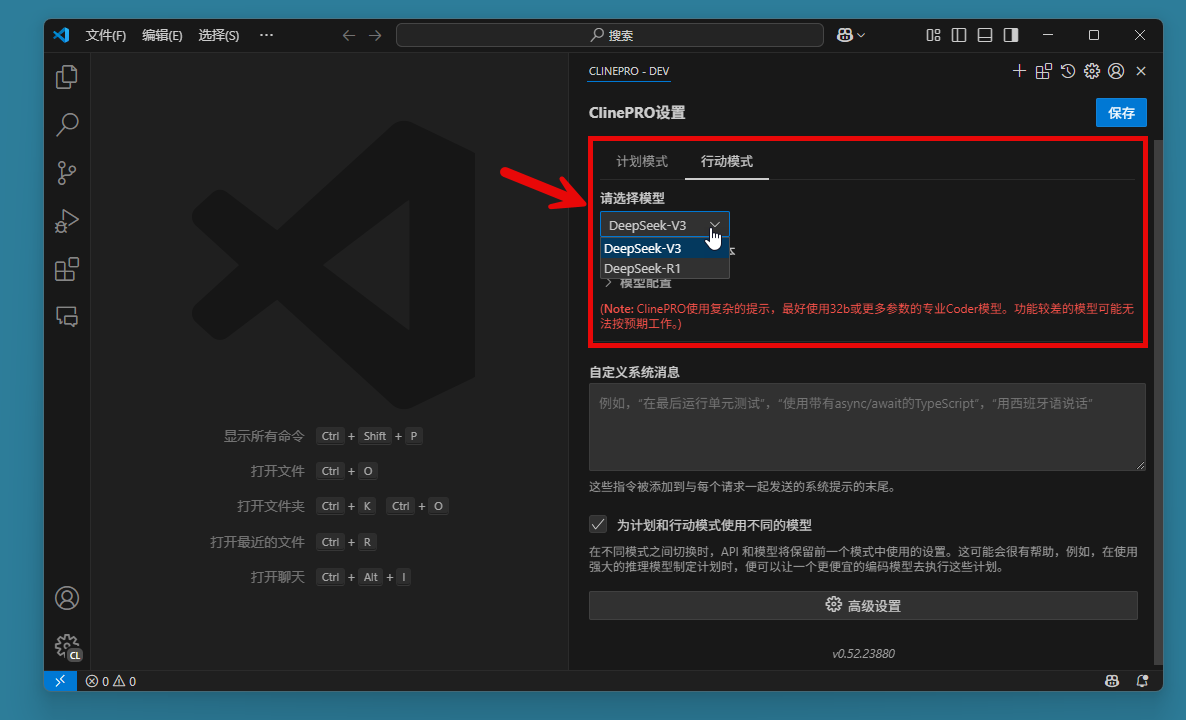Click the 高级设置 button

tap(863, 605)
